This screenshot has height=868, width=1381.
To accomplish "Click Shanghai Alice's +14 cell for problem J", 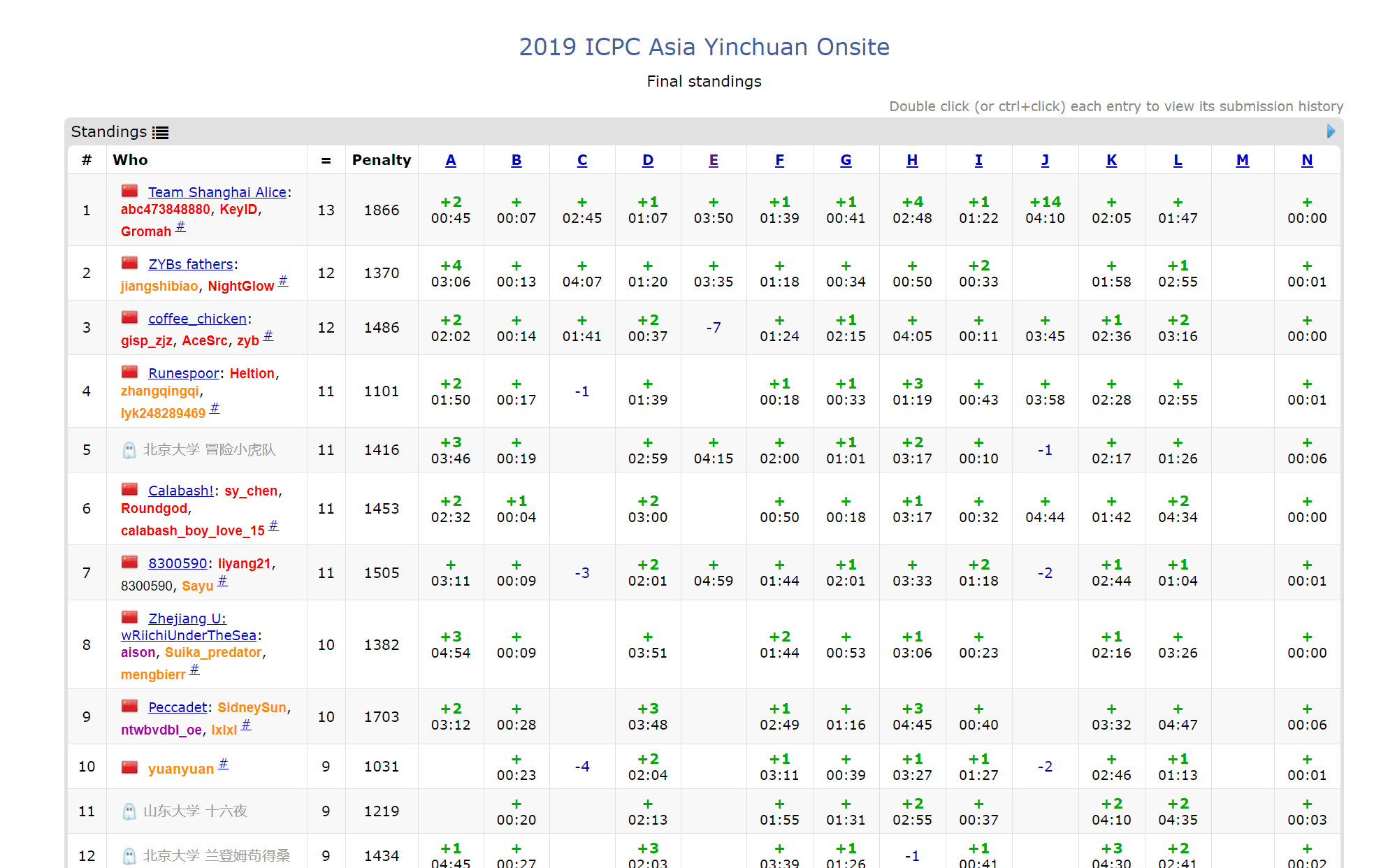I will (x=1045, y=210).
